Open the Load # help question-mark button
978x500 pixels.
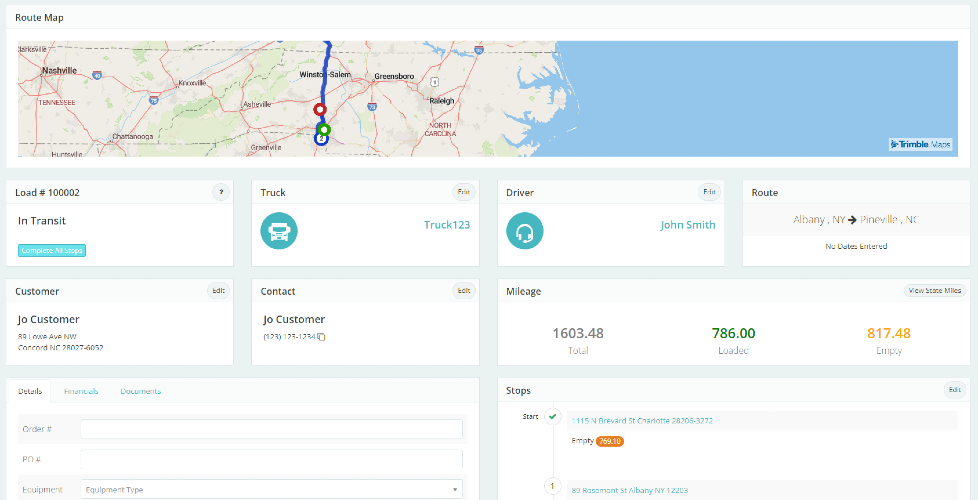coord(221,192)
